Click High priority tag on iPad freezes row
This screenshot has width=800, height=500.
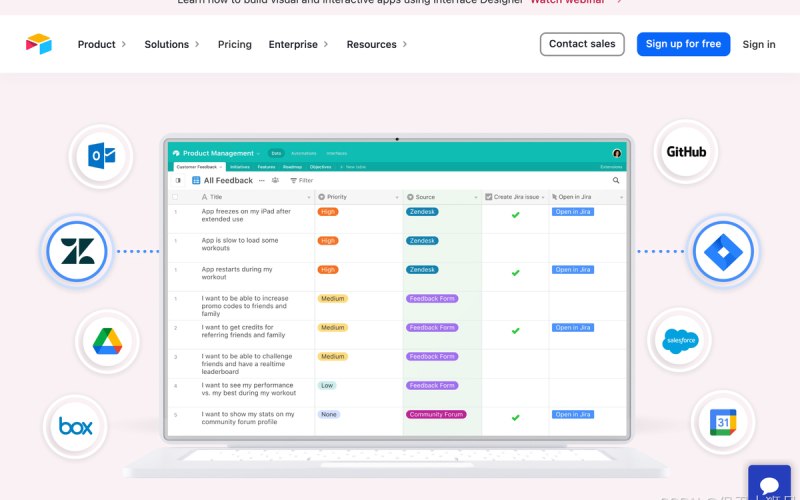pyautogui.click(x=328, y=212)
